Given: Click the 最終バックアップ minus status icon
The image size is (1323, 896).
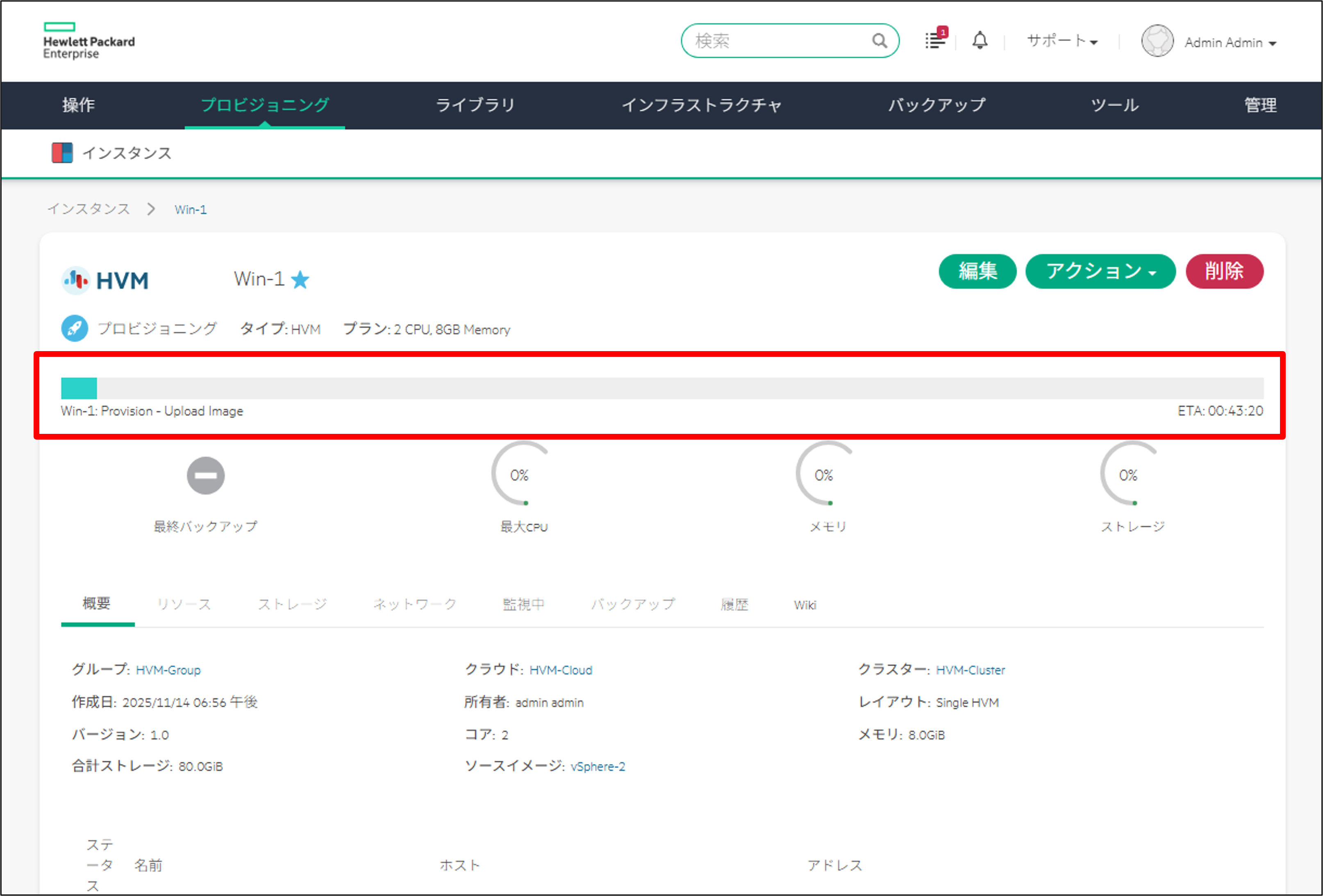Looking at the screenshot, I should click(205, 476).
